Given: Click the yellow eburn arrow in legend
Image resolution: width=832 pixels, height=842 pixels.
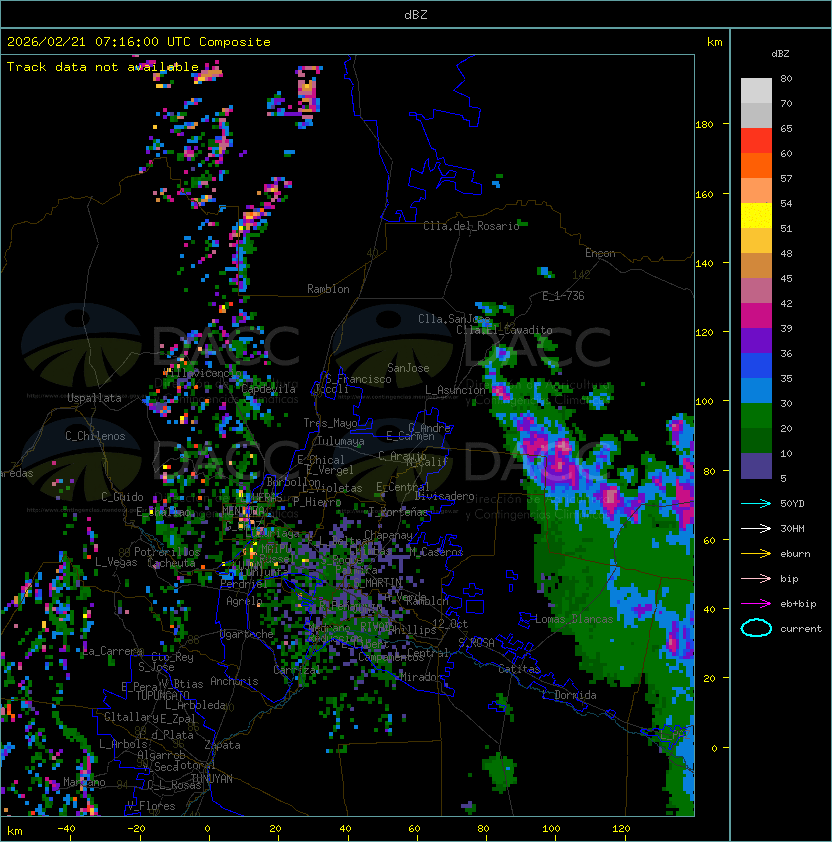Looking at the screenshot, I should coord(756,553).
